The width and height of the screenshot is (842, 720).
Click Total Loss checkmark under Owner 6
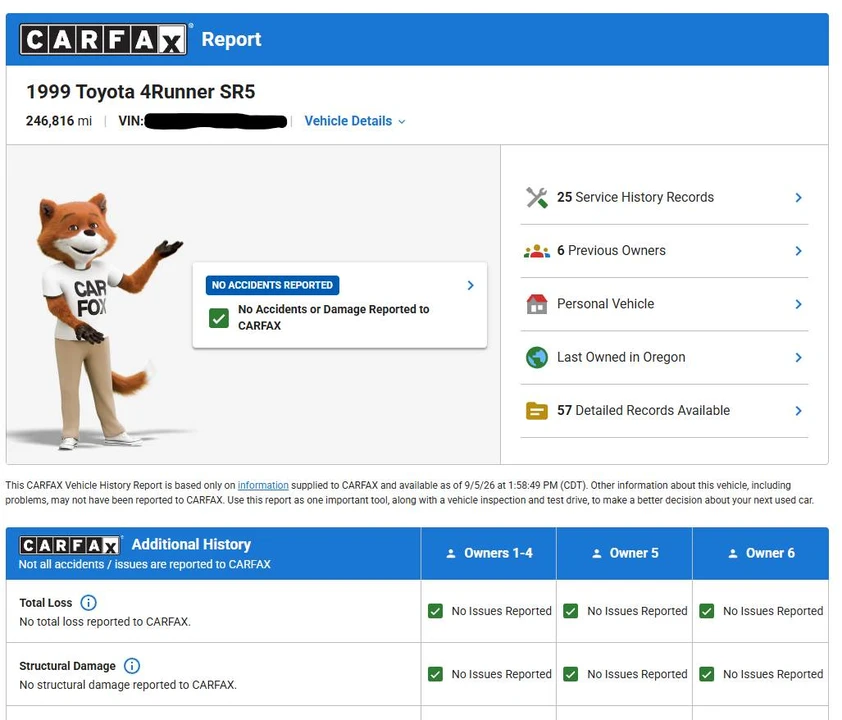pos(707,611)
